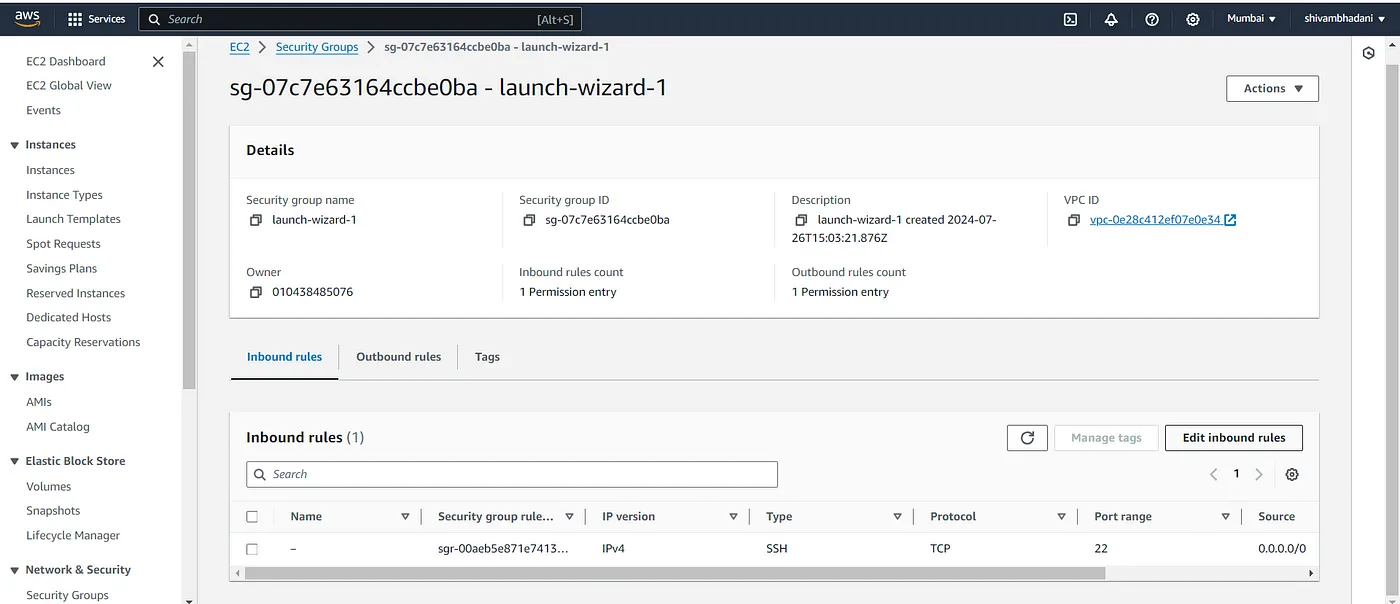The height and width of the screenshot is (604, 1400).
Task: Switch to the Outbound rules tab
Action: (398, 357)
